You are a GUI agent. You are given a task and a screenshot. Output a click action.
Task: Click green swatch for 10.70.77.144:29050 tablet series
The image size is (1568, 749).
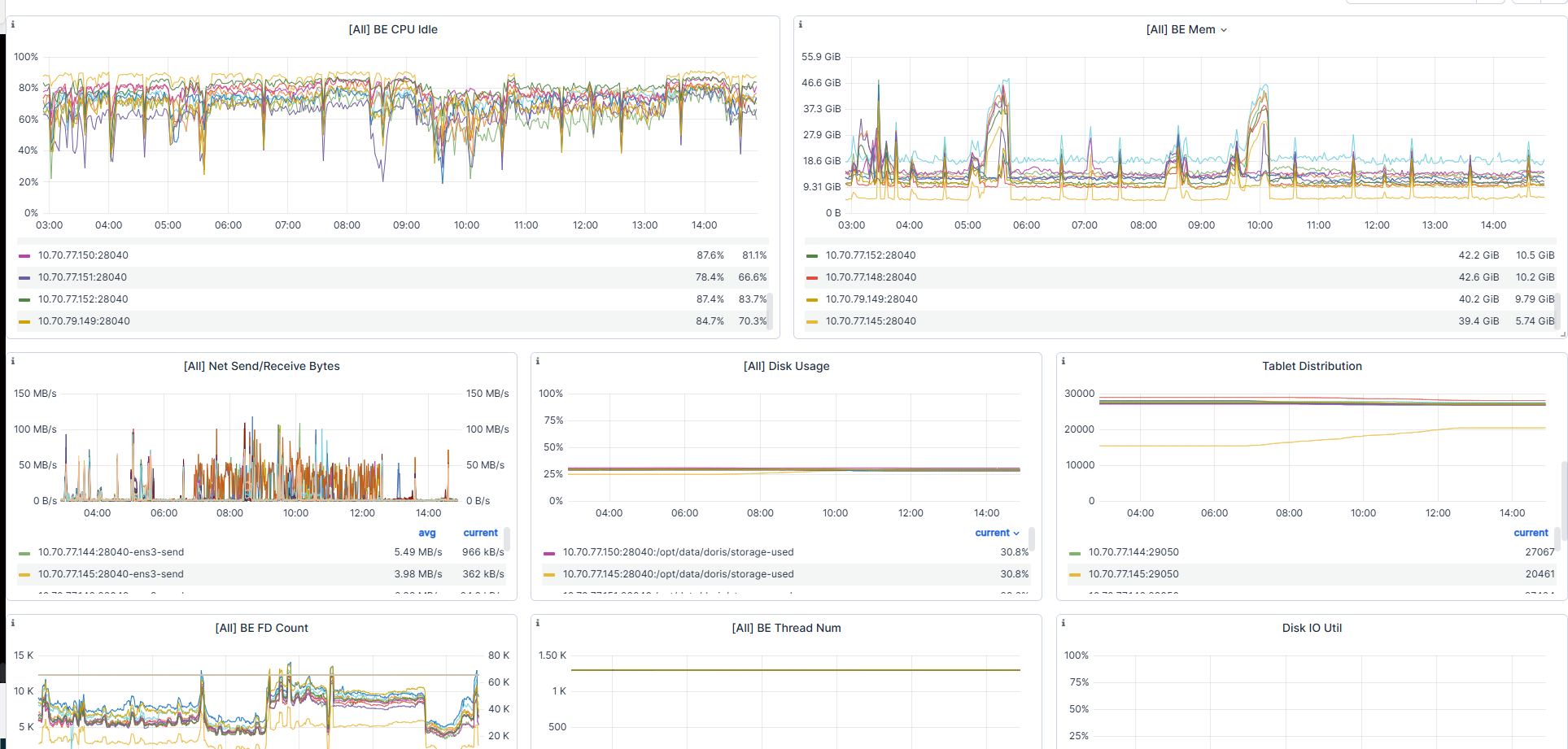tap(1075, 553)
